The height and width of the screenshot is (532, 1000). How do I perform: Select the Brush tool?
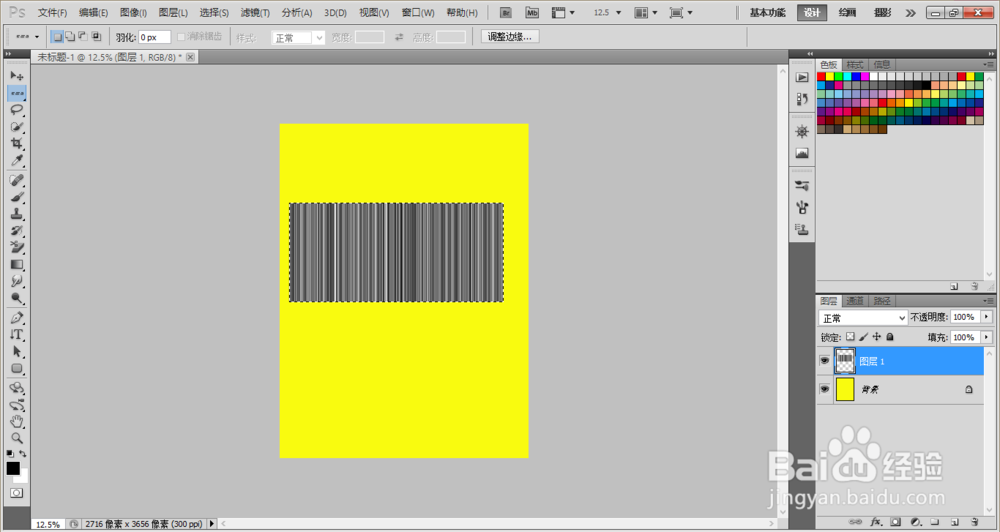click(x=17, y=197)
